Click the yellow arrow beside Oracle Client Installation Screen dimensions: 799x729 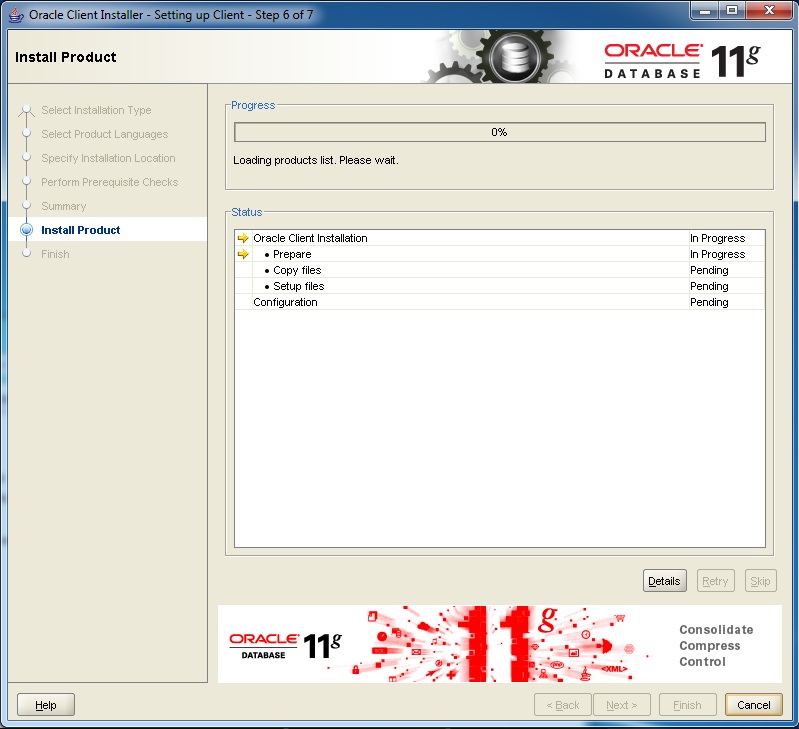[x=243, y=238]
